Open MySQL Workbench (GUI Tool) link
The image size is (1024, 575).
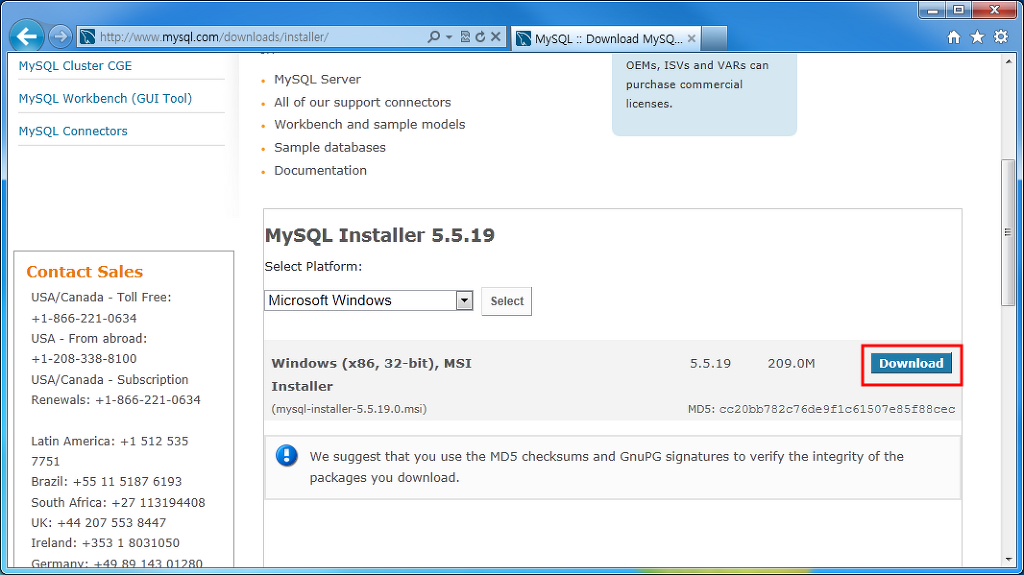tap(105, 98)
